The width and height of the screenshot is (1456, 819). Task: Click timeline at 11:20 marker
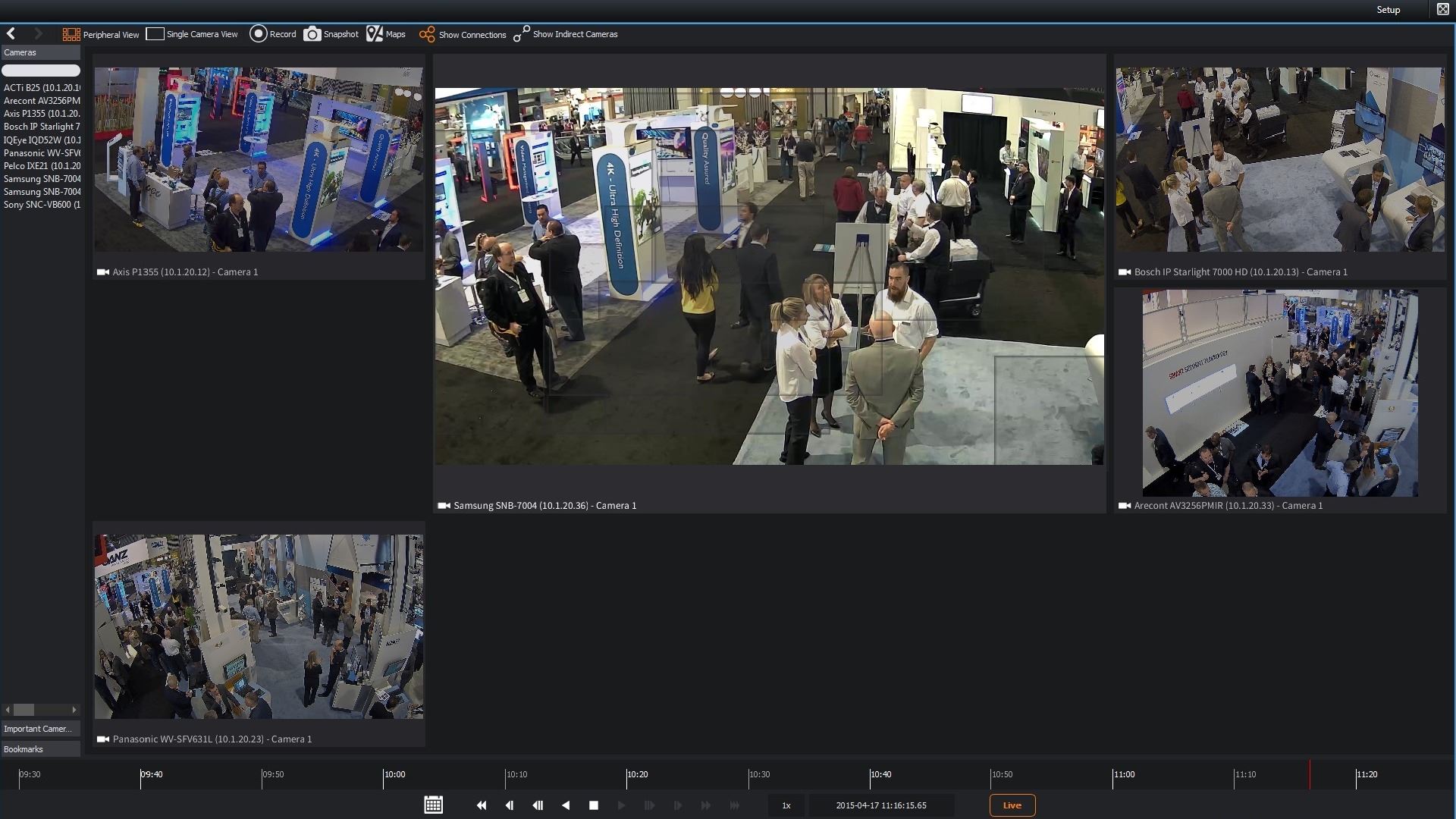pos(1366,774)
